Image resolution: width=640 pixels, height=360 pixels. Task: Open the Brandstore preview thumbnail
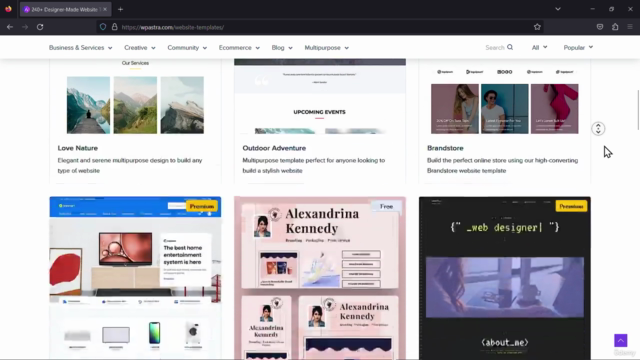[504, 97]
